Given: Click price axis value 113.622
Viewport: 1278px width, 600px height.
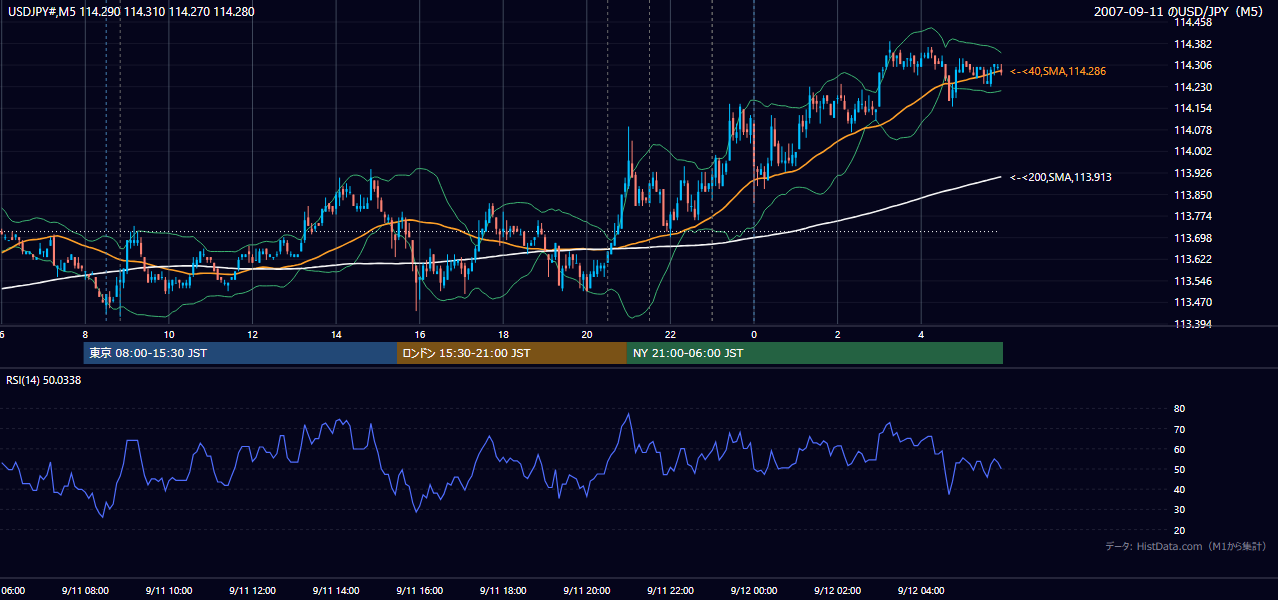Looking at the screenshot, I should [1192, 259].
